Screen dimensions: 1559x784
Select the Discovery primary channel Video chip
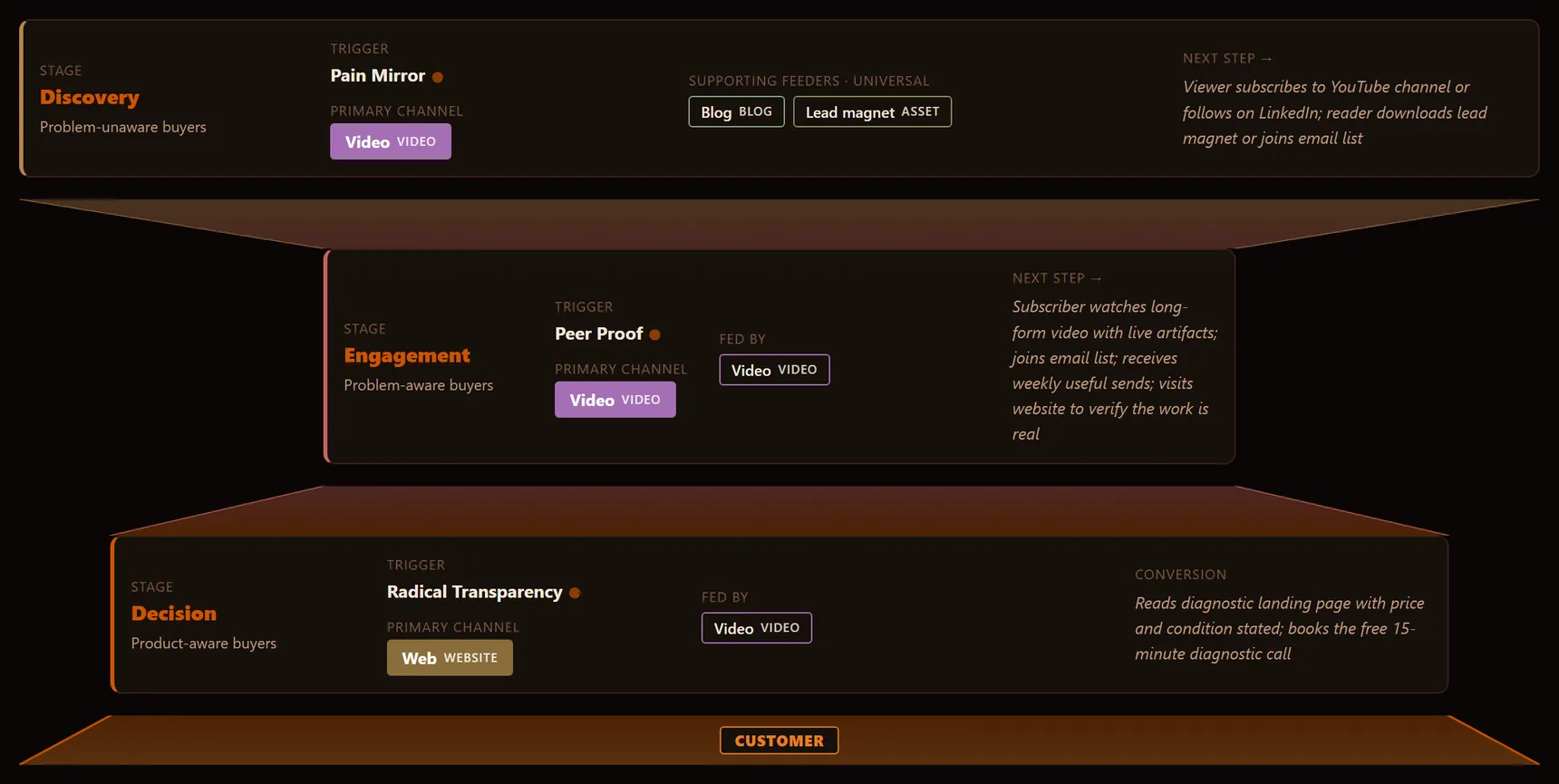391,141
